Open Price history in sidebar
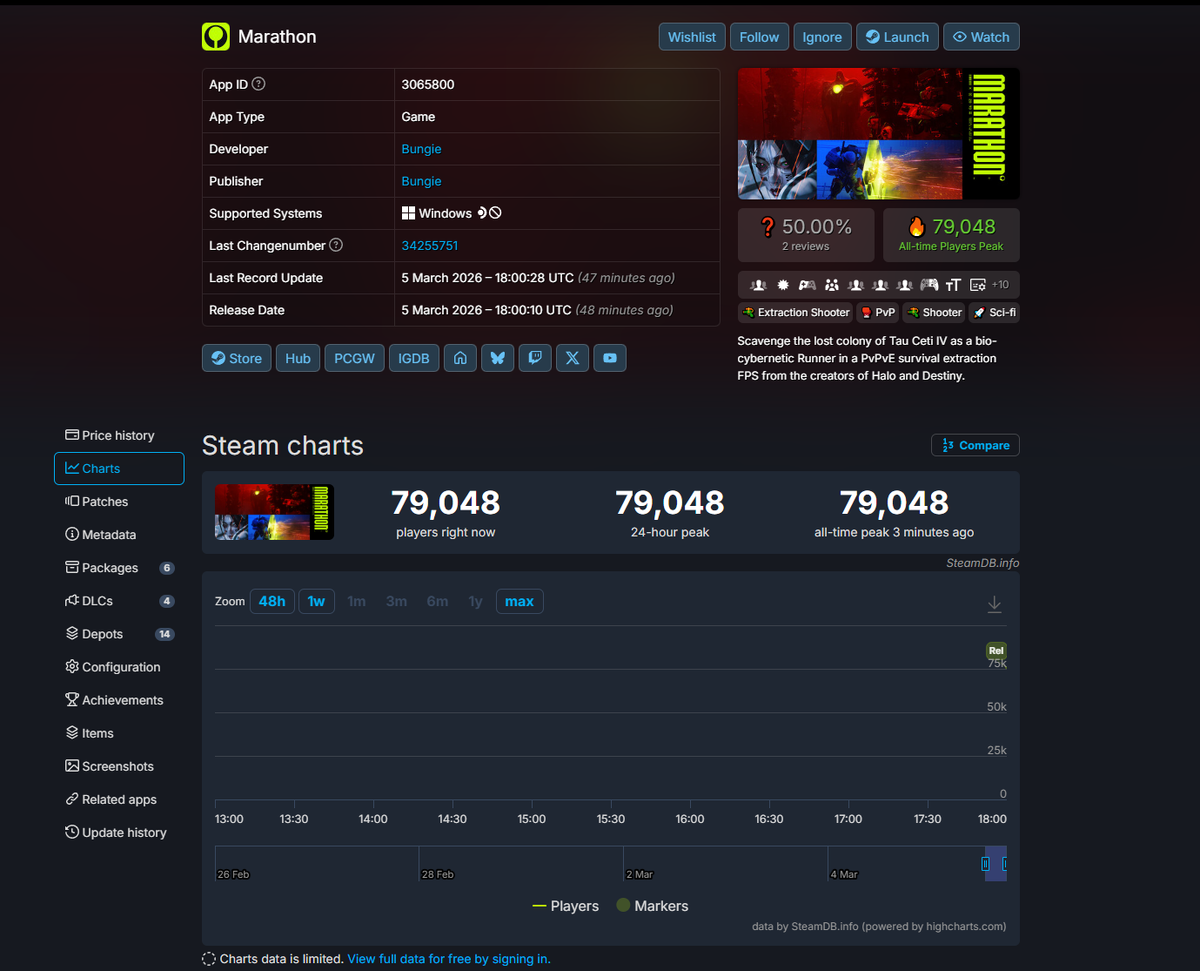 tap(119, 435)
